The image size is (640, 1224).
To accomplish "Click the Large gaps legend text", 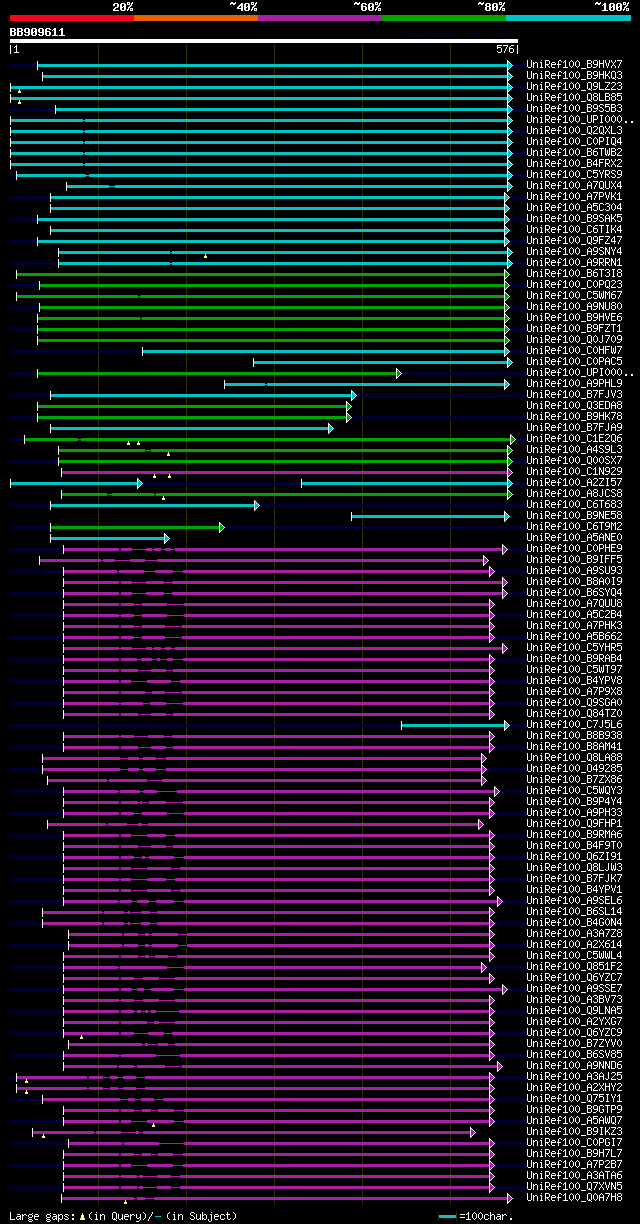I will 123,1216.
